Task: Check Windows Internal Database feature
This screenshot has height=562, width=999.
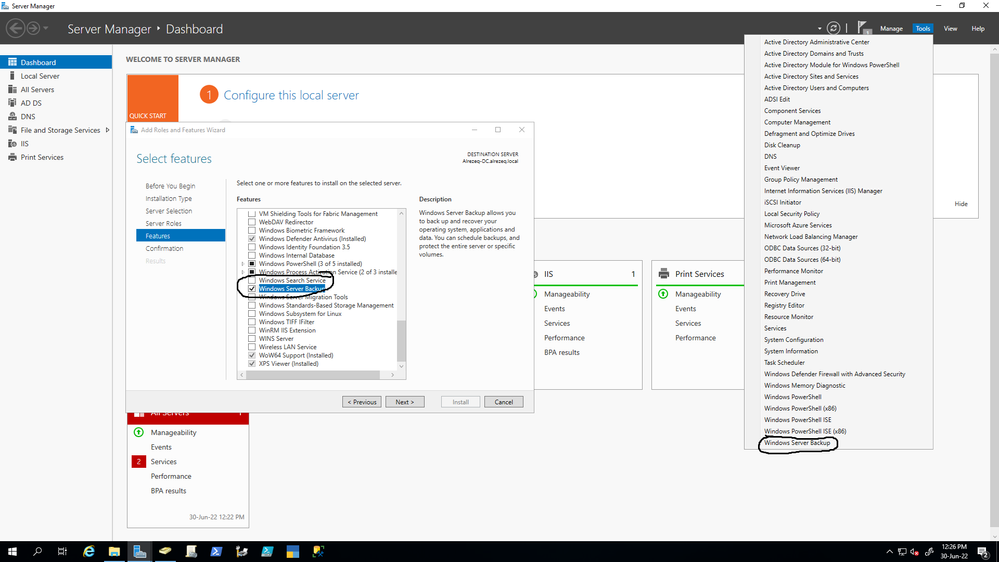Action: (x=252, y=255)
